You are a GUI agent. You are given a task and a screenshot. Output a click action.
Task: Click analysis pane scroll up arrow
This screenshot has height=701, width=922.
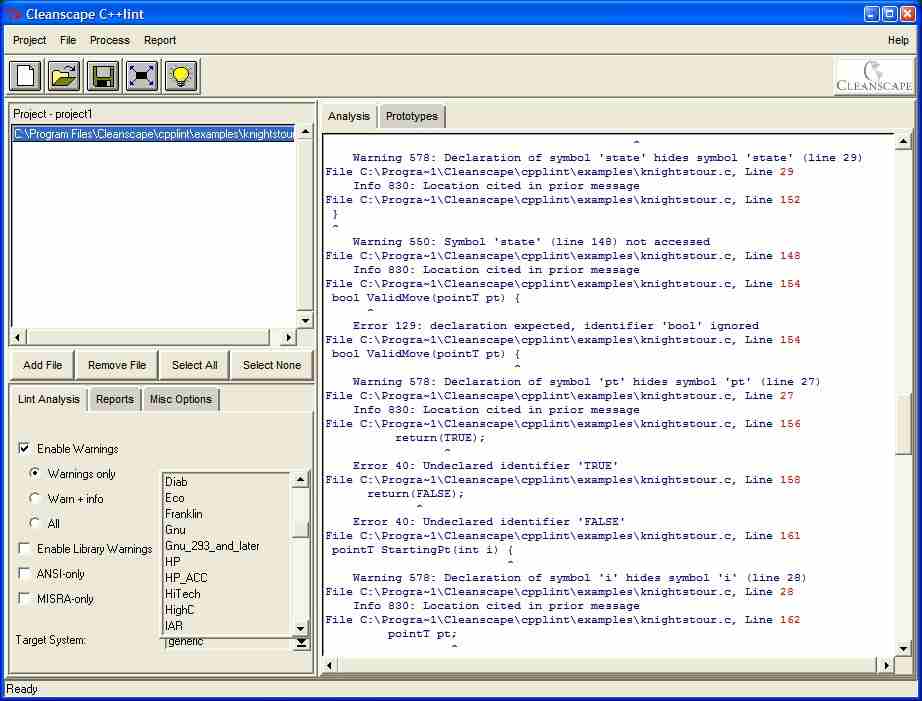(903, 141)
